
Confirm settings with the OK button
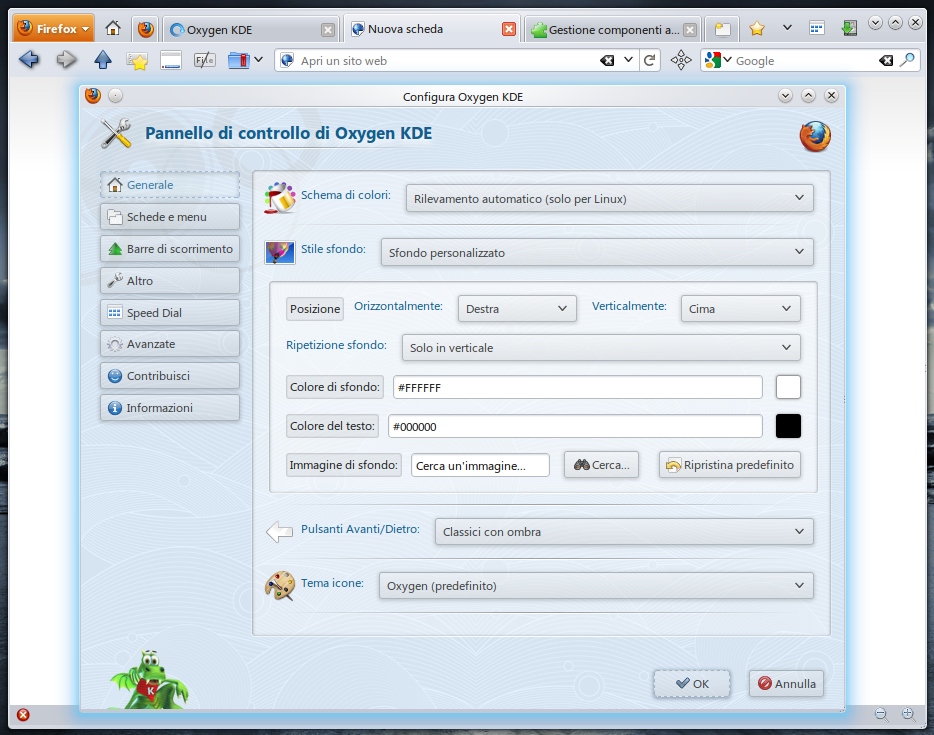(x=692, y=684)
